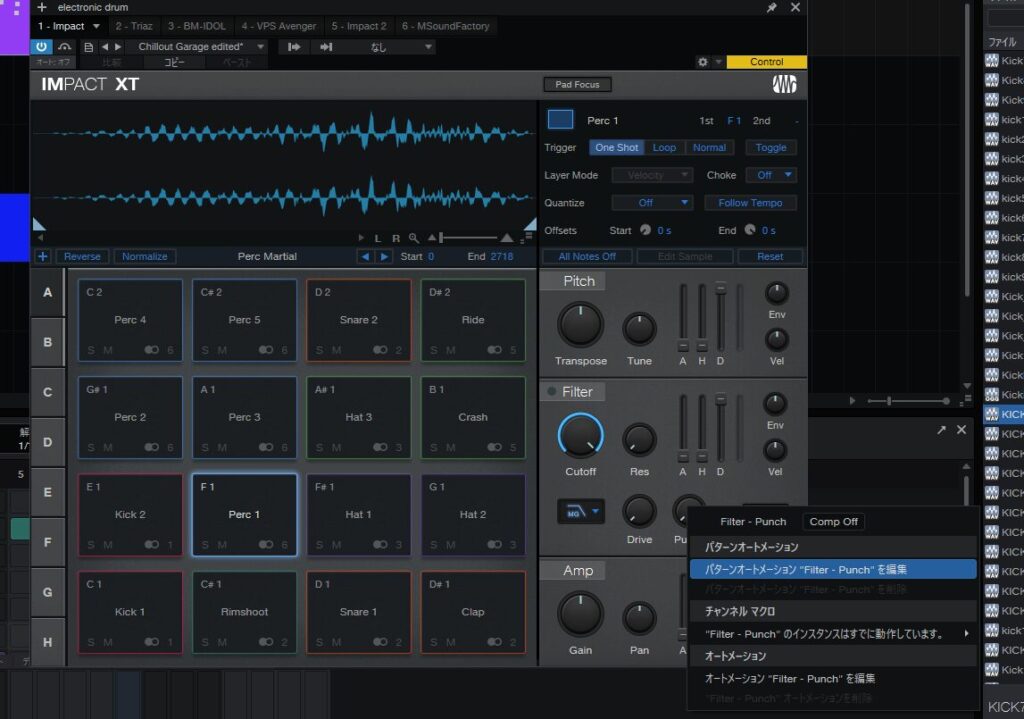Select the Snare 2 pad
This screenshot has width=1024, height=719.
tap(359, 320)
